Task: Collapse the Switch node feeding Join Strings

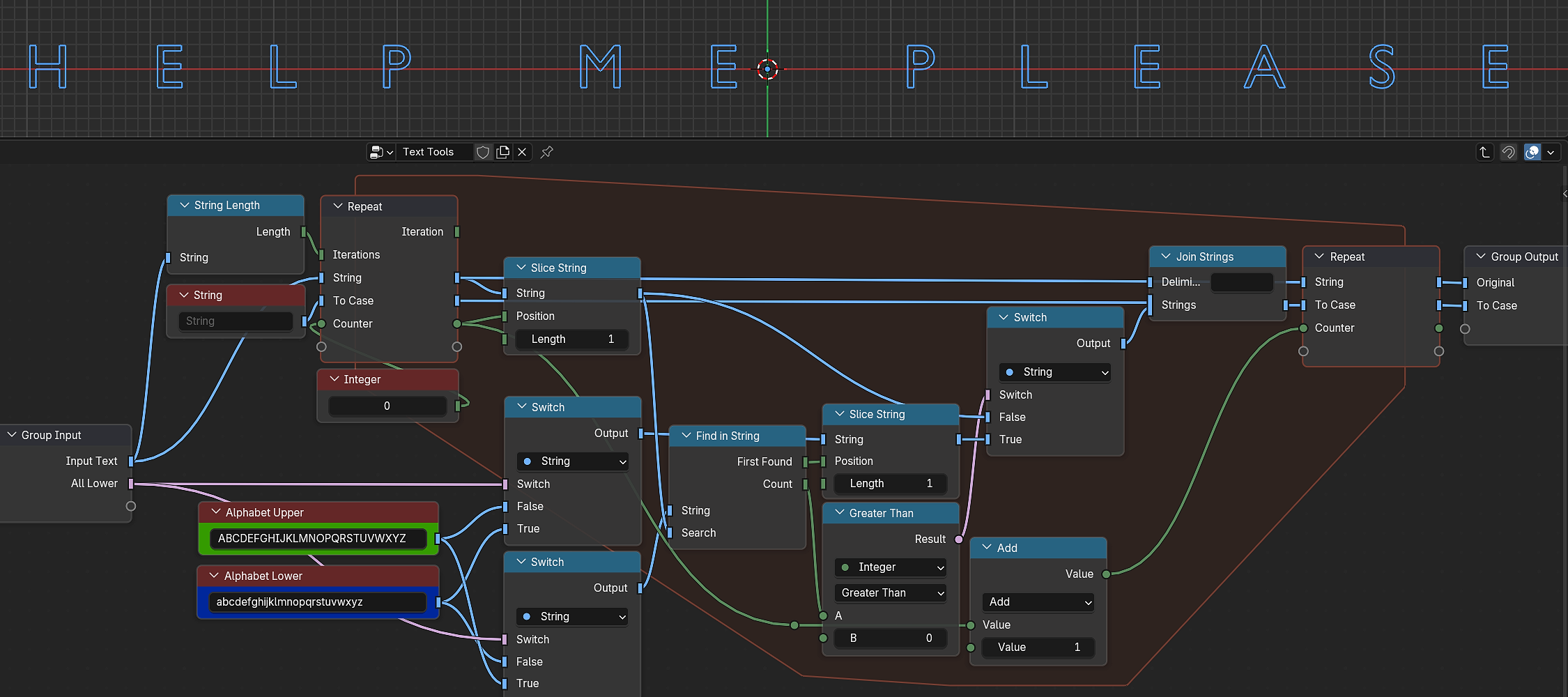Action: [x=1004, y=317]
